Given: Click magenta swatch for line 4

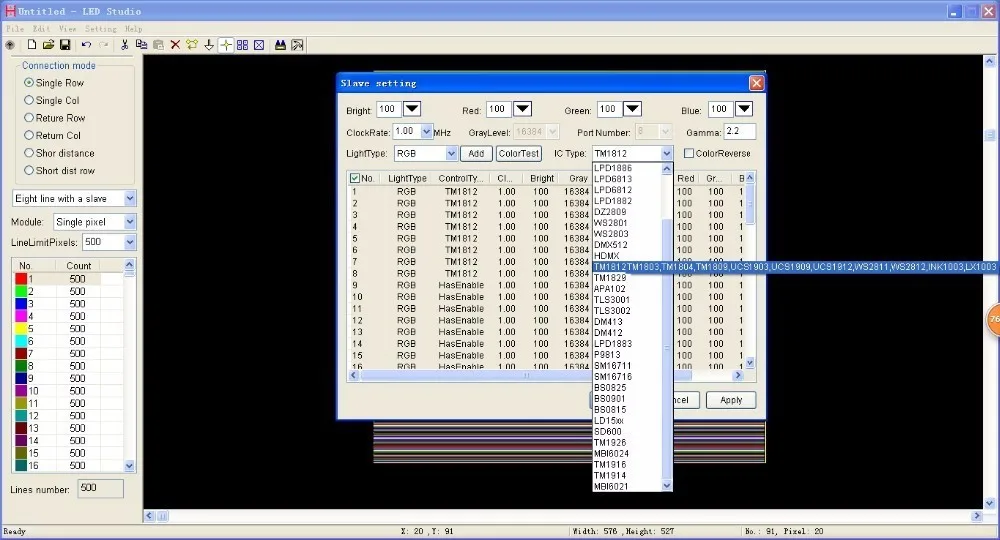Looking at the screenshot, I should pos(21,316).
